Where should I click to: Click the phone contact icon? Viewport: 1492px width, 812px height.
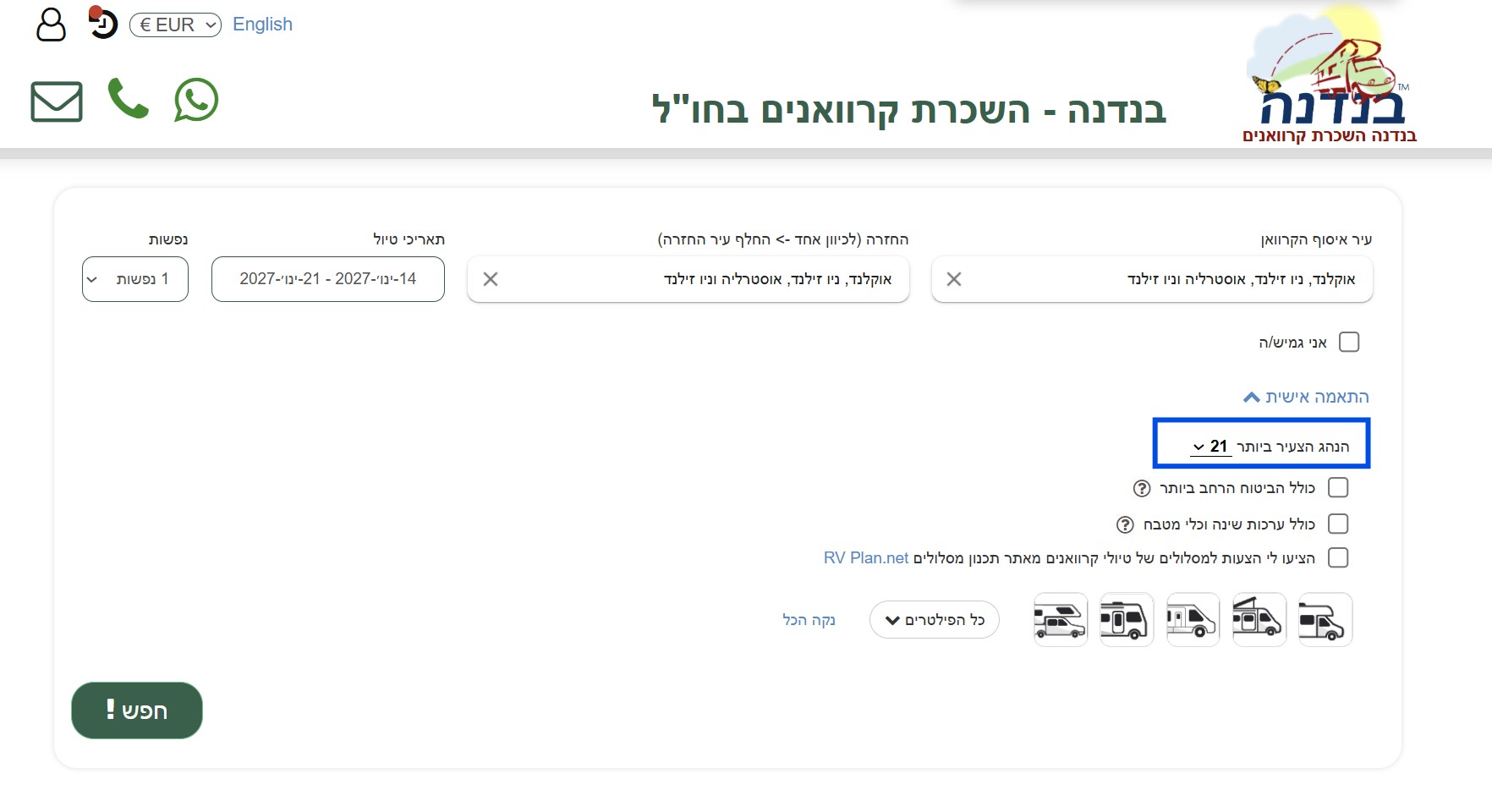tap(128, 101)
